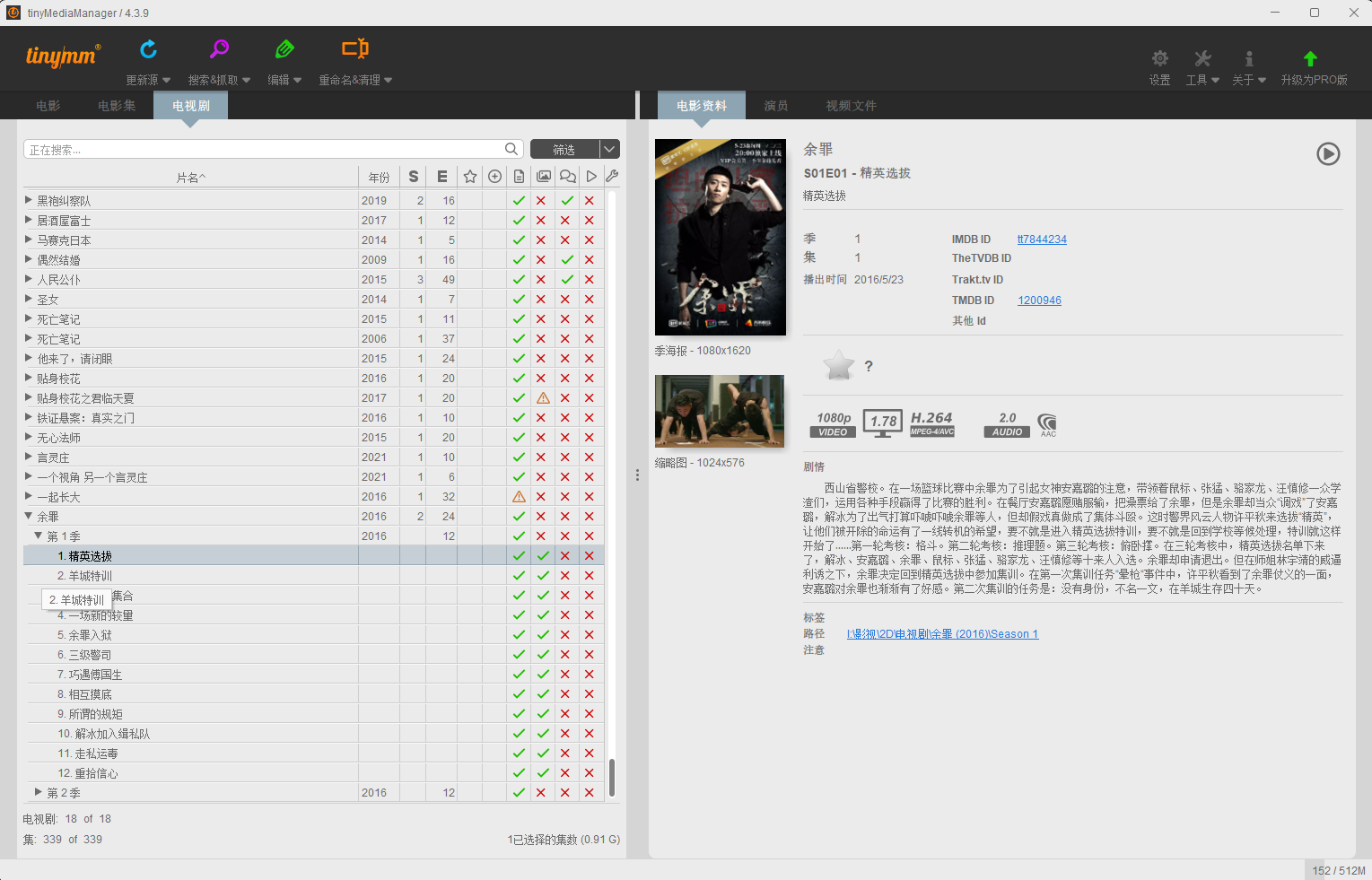Click the TMDB ID 1200946 link
Image resolution: width=1372 pixels, height=880 pixels.
1039,301
